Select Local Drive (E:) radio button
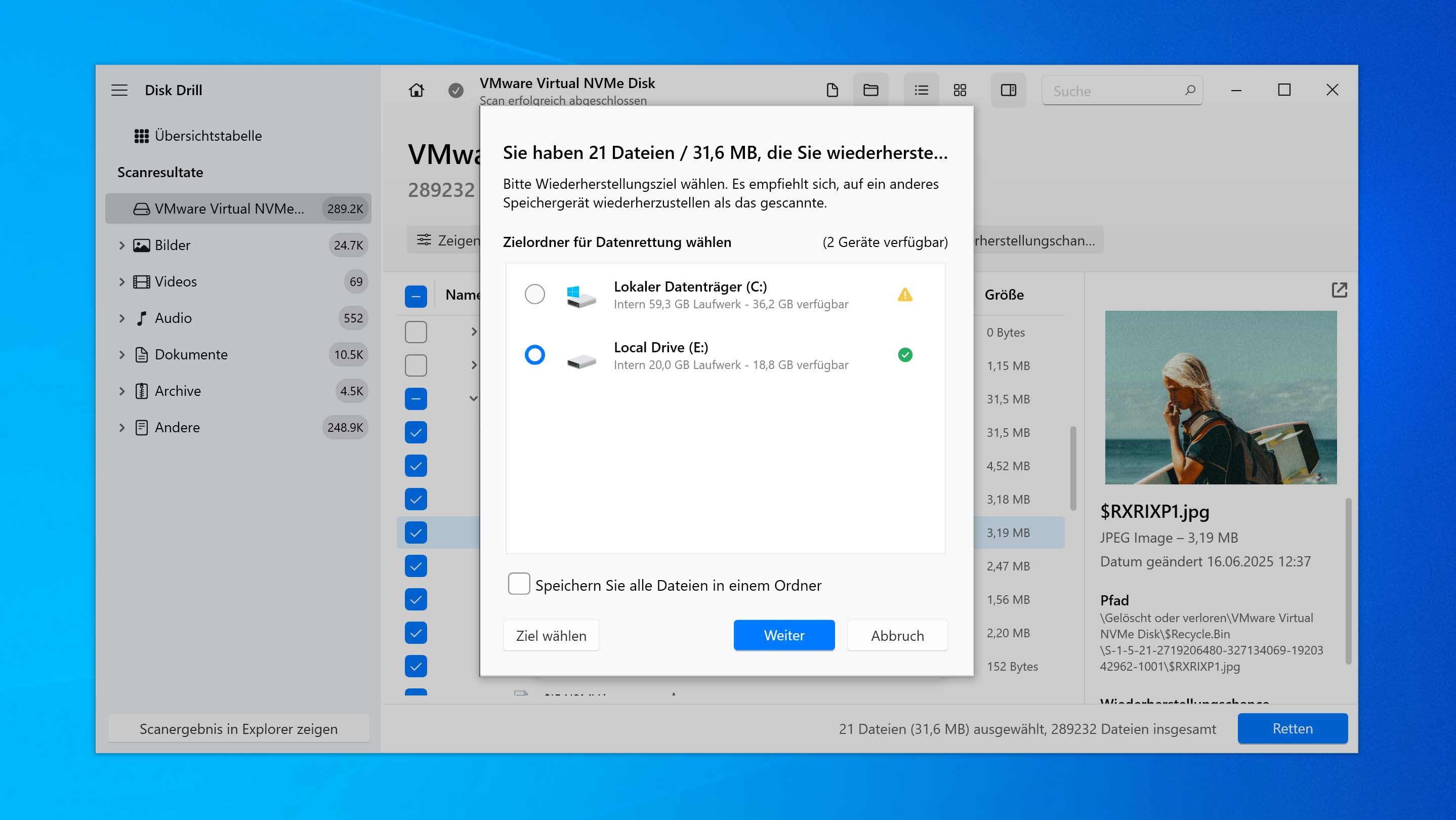 pos(534,355)
